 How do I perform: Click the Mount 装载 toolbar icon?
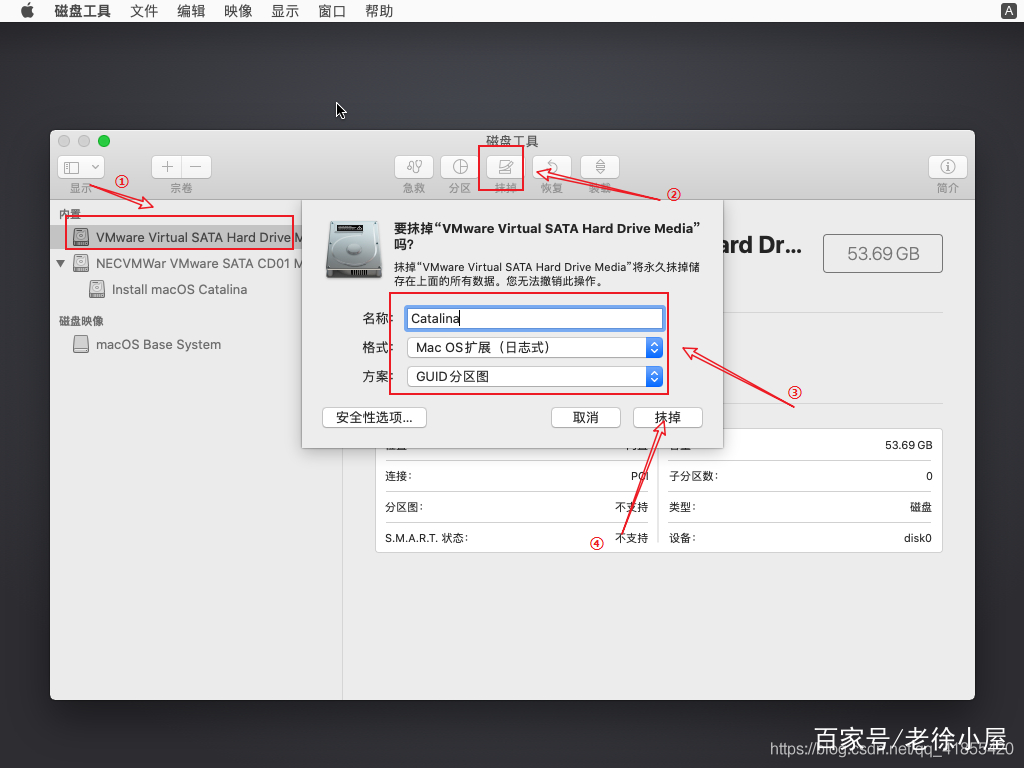tap(600, 167)
